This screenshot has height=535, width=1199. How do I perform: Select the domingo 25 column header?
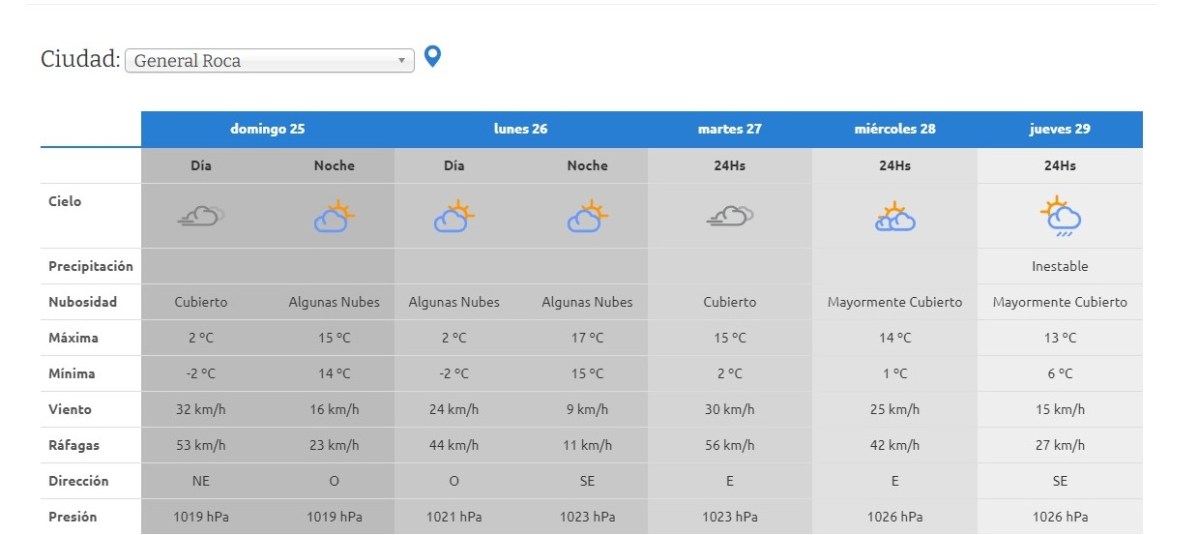tap(268, 129)
